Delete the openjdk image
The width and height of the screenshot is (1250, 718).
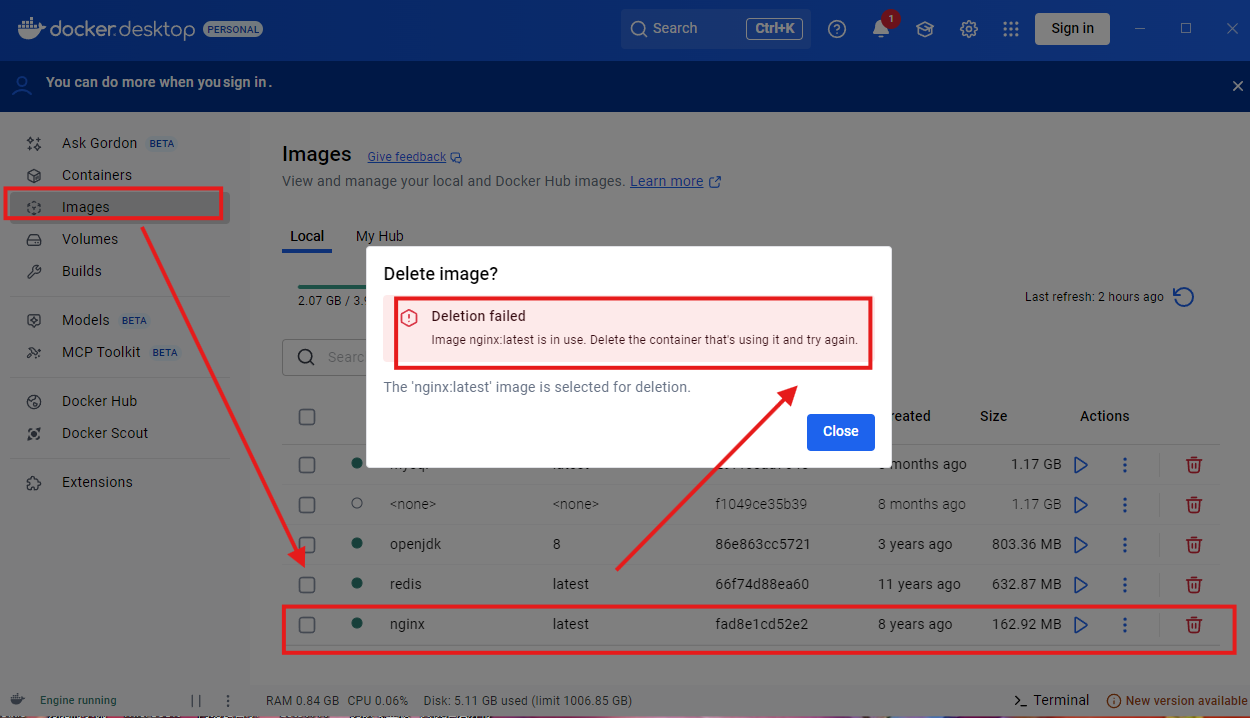1193,544
